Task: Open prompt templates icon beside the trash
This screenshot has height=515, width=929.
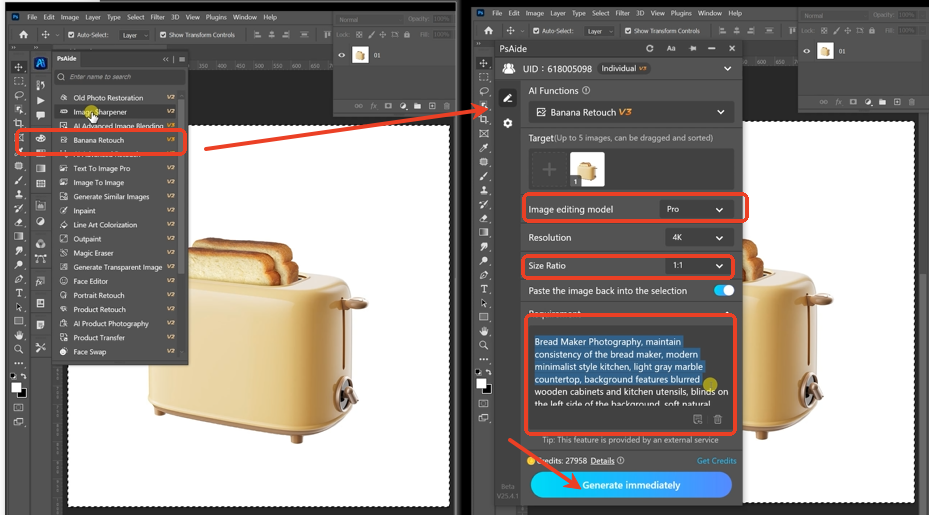Action: click(698, 420)
